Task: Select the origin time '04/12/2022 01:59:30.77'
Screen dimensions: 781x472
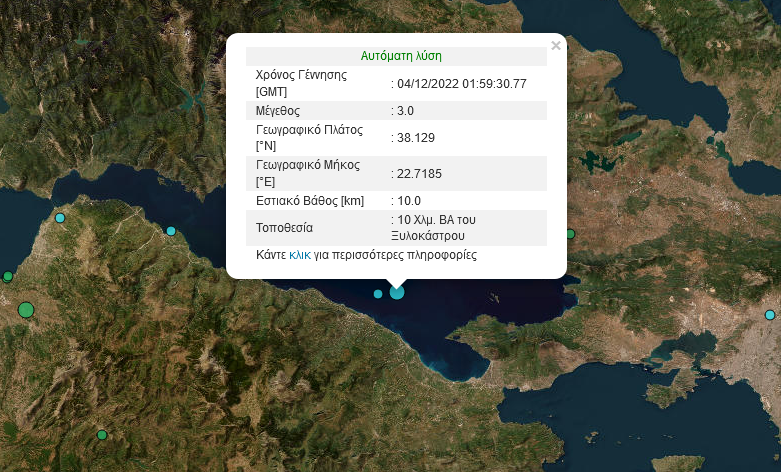Action: pos(462,84)
